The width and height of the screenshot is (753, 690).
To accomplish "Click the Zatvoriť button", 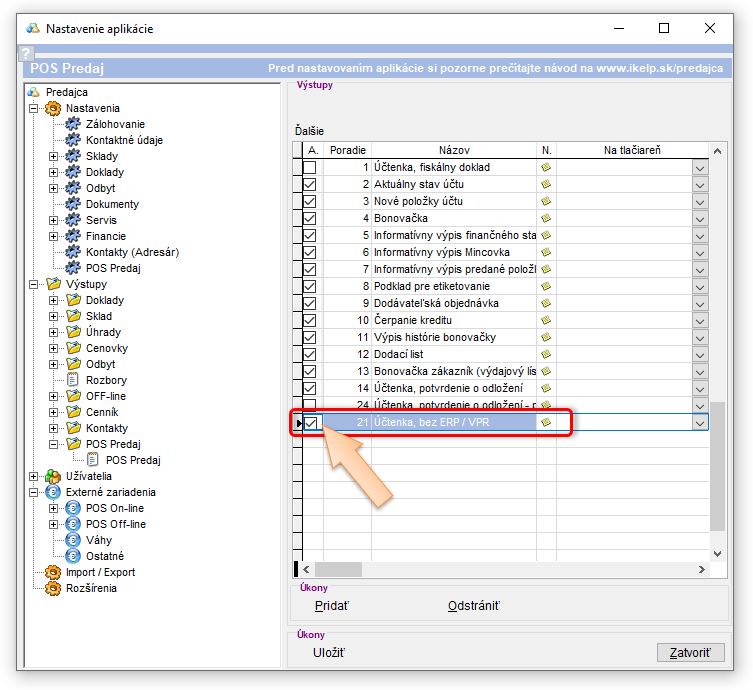I will (690, 653).
